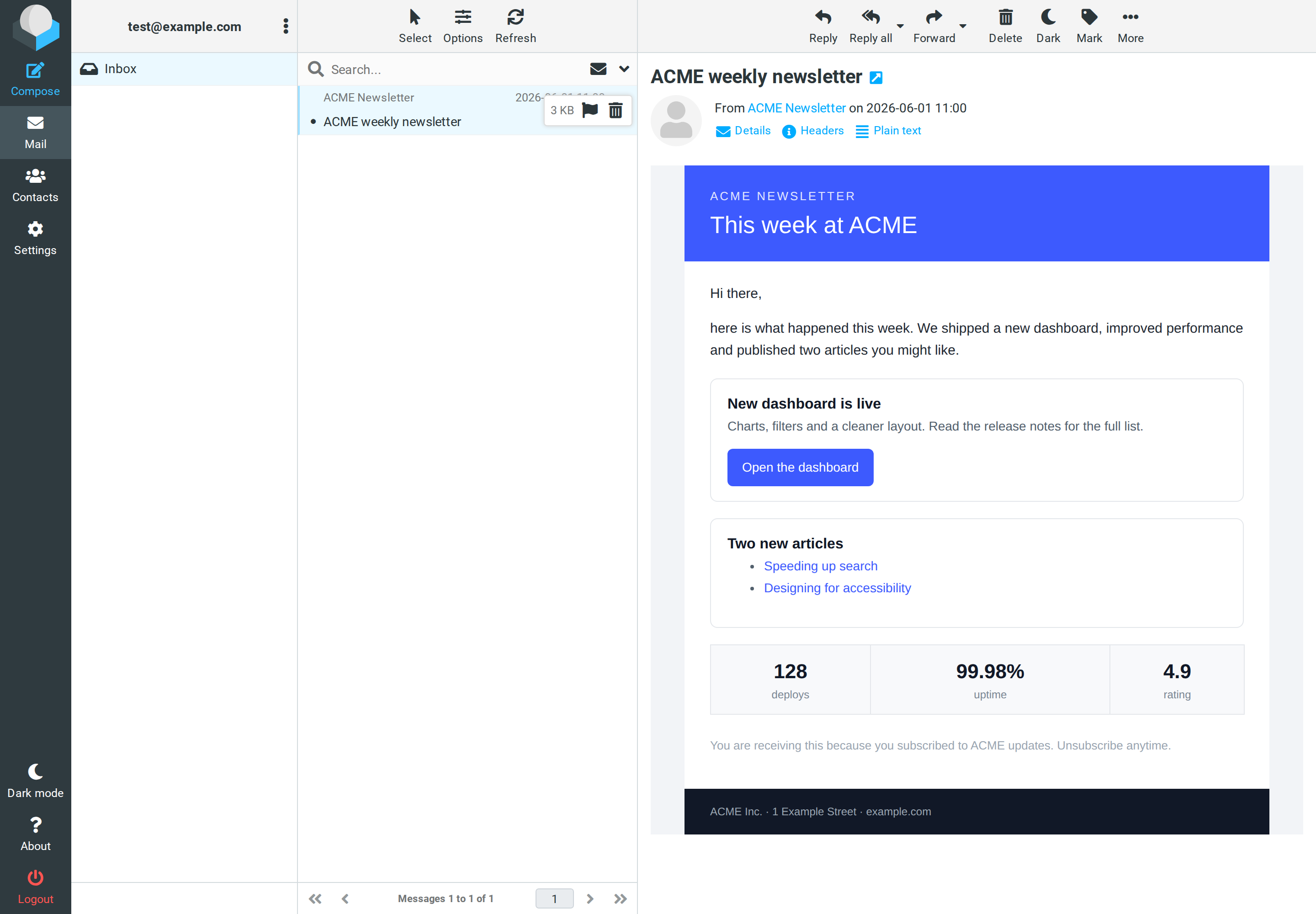Viewport: 1316px width, 914px height.
Task: Click the page number field
Action: (554, 898)
